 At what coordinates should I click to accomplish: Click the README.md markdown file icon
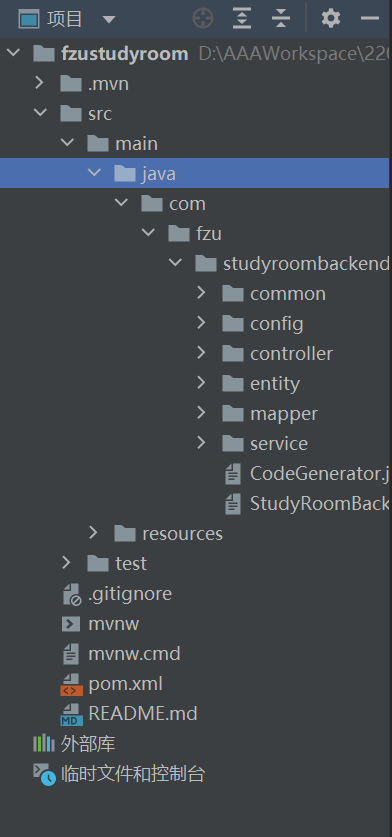coord(72,714)
